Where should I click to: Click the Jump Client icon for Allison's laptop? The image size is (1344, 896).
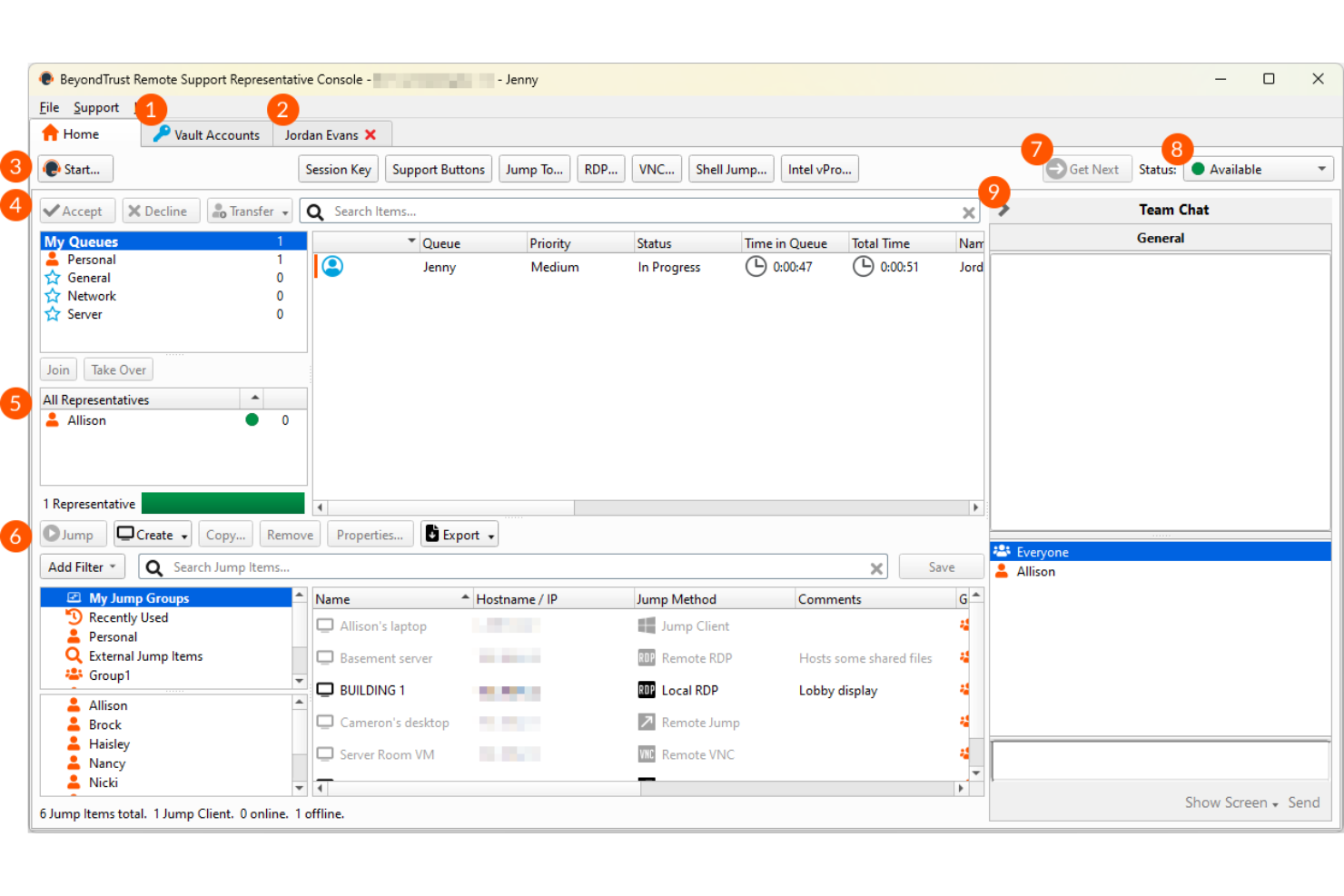click(x=645, y=625)
